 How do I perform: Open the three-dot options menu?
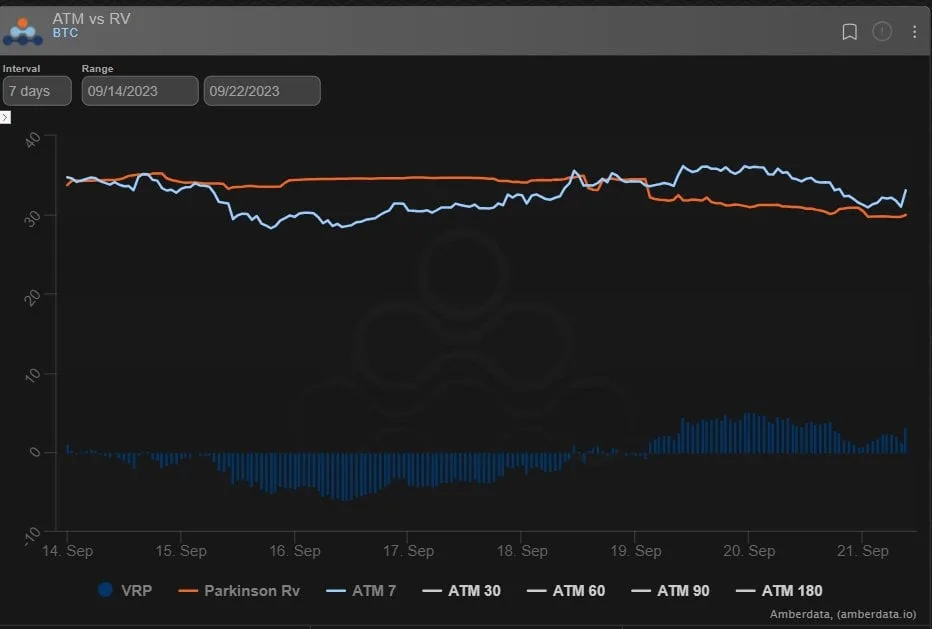[x=914, y=32]
